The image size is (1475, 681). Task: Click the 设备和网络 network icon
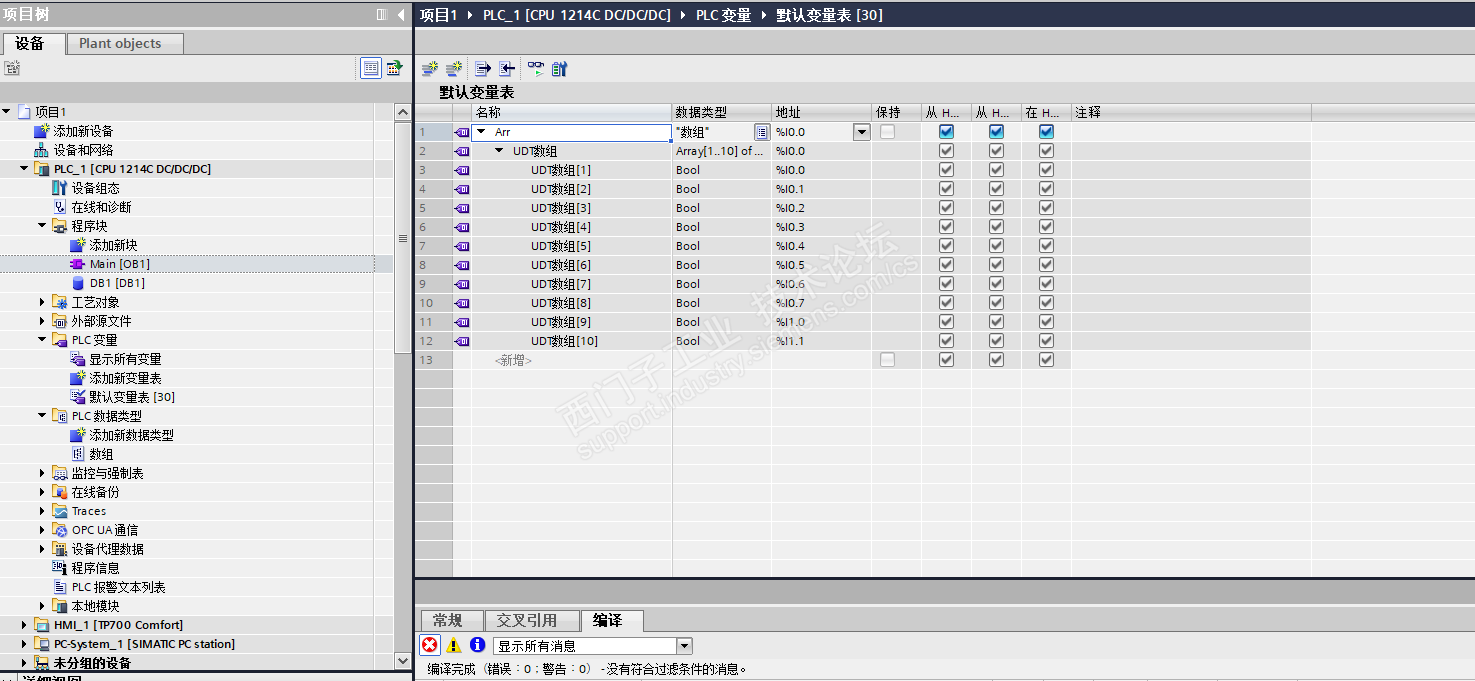coord(42,150)
